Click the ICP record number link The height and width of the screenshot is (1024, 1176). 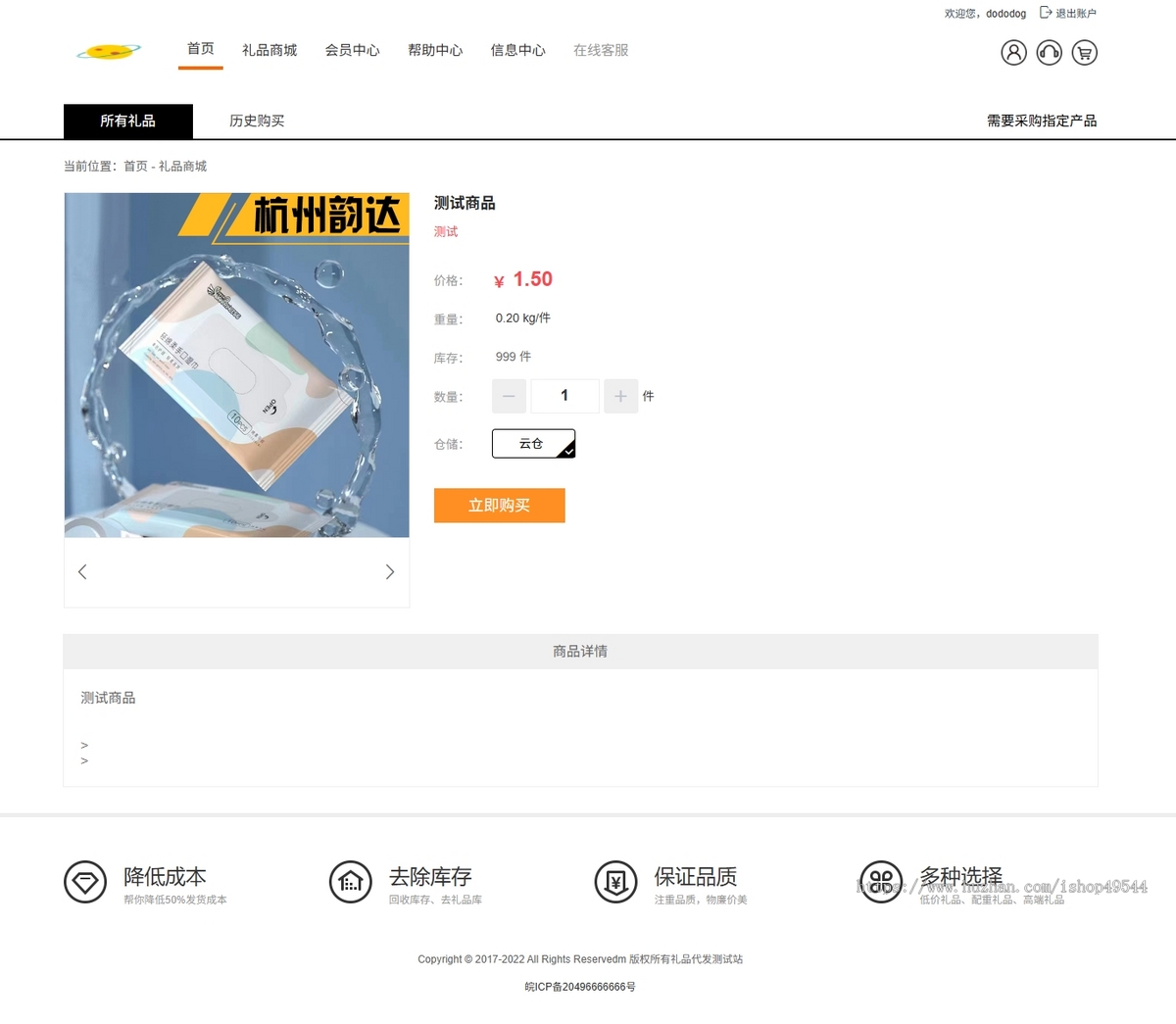pos(580,987)
